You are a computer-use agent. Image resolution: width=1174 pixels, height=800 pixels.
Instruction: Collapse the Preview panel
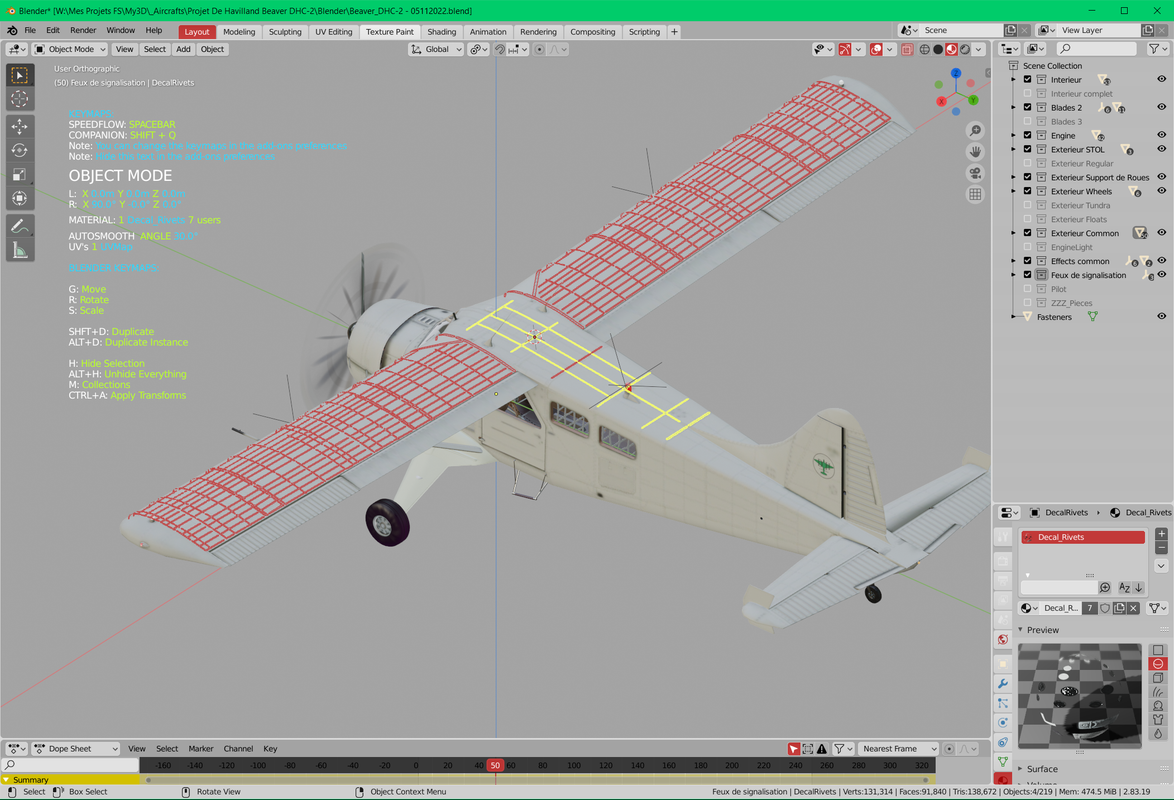pyautogui.click(x=1021, y=630)
